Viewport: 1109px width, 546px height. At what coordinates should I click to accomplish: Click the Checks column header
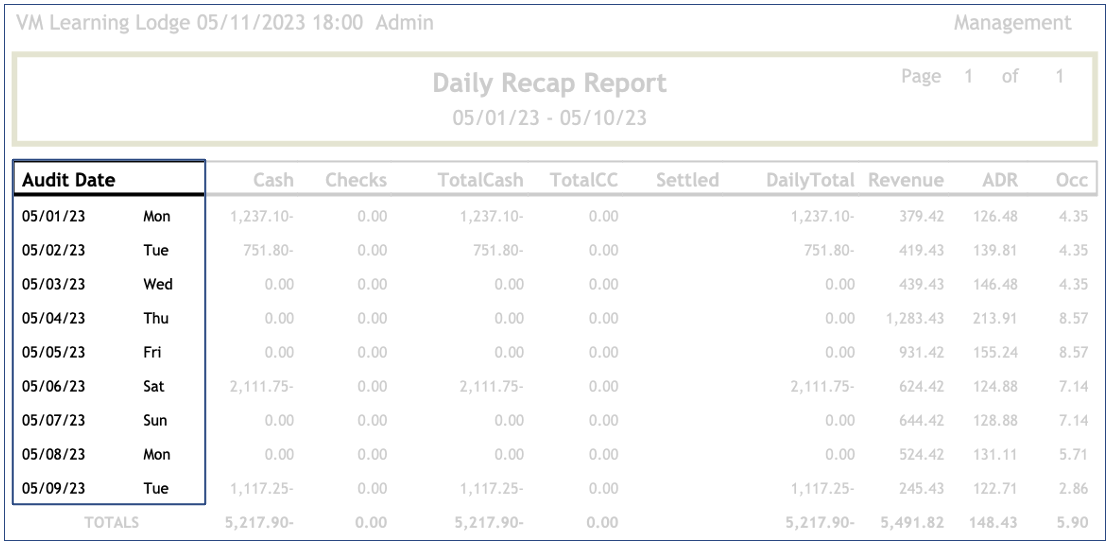click(x=355, y=180)
